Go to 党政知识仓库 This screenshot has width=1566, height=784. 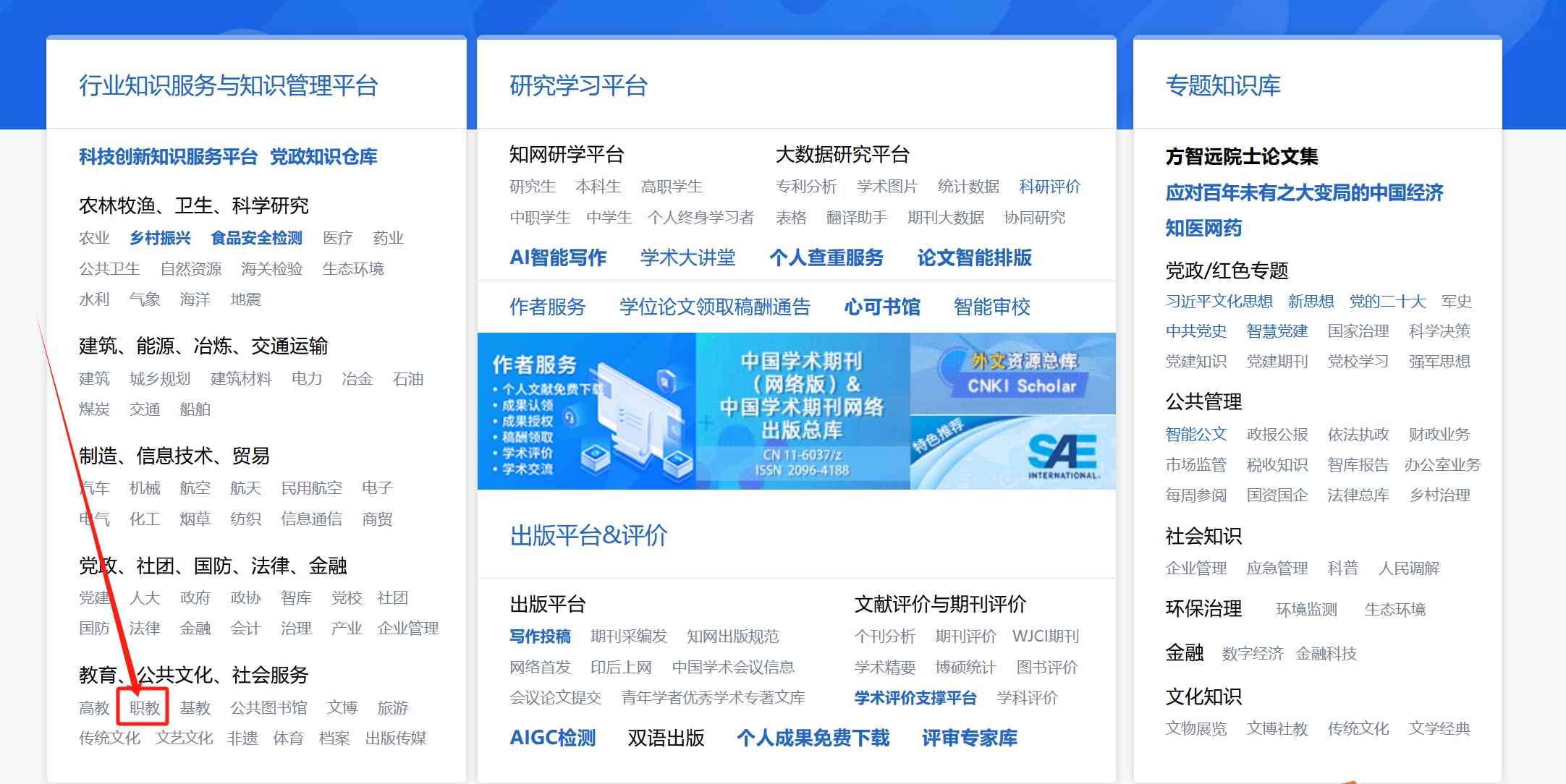[x=323, y=156]
